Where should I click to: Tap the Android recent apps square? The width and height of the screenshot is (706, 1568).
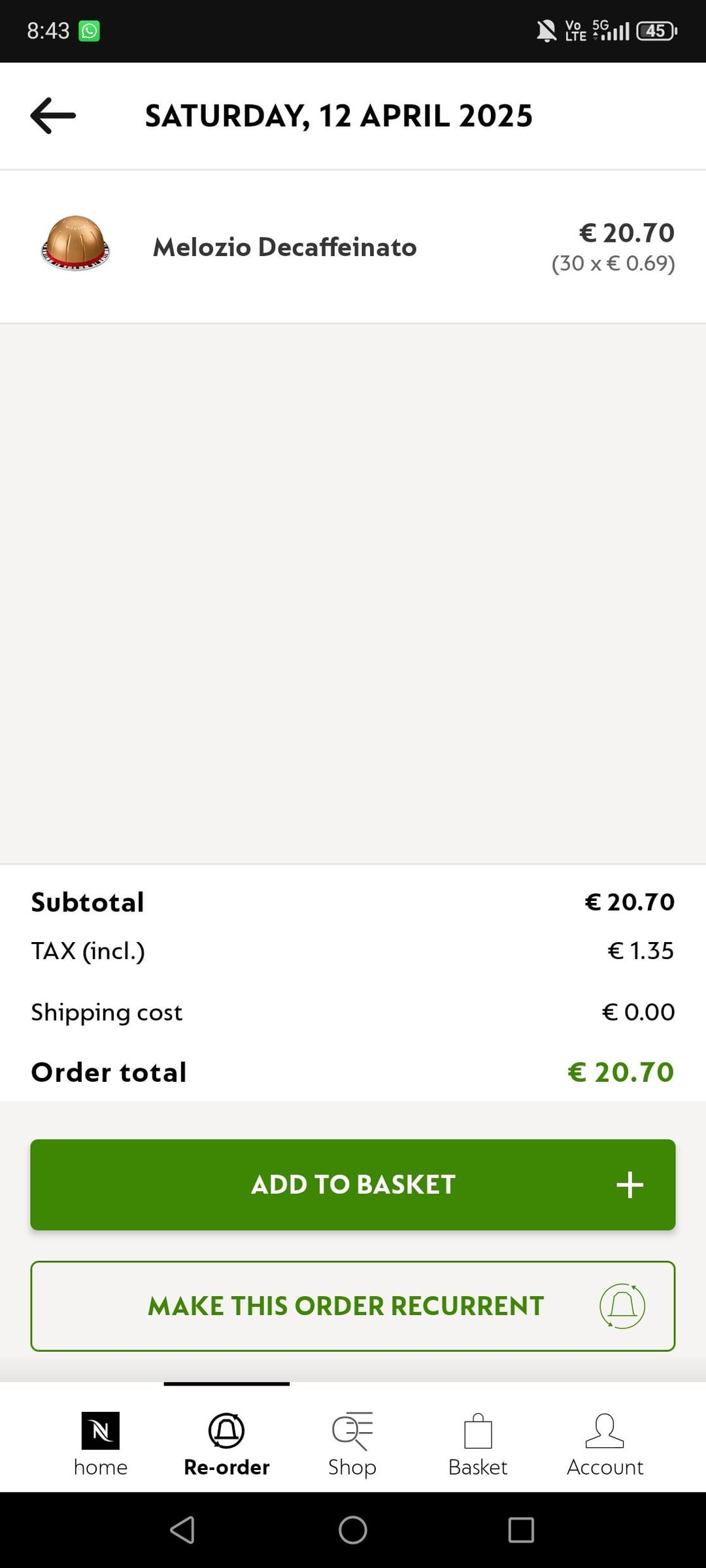pos(521,1530)
